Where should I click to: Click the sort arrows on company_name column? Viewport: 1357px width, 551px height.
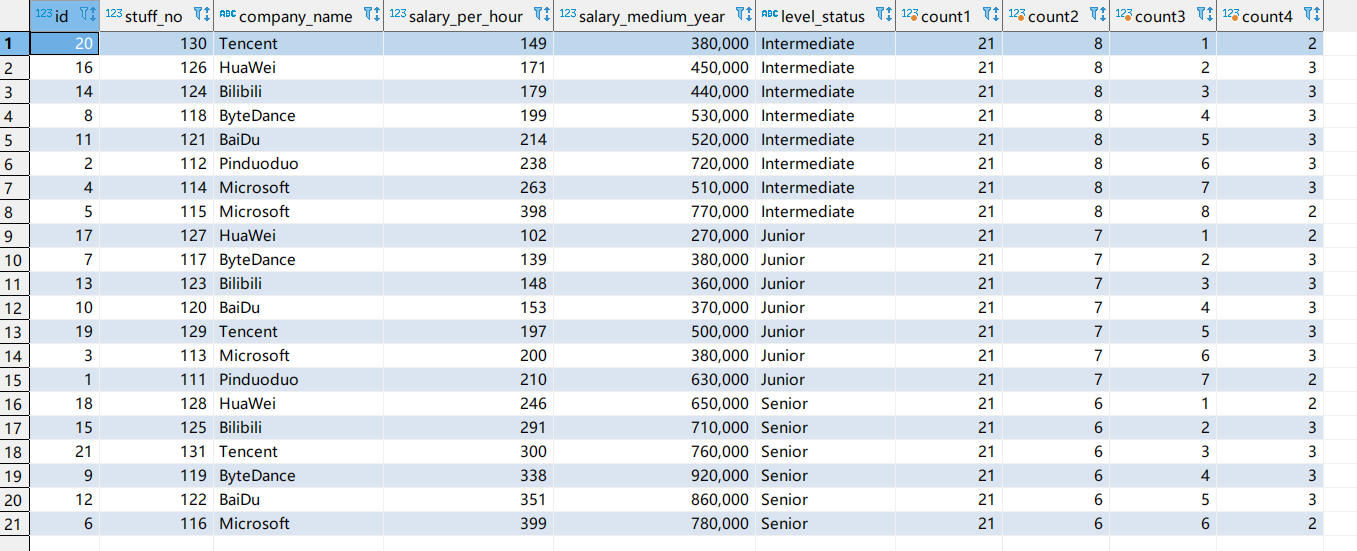click(378, 15)
